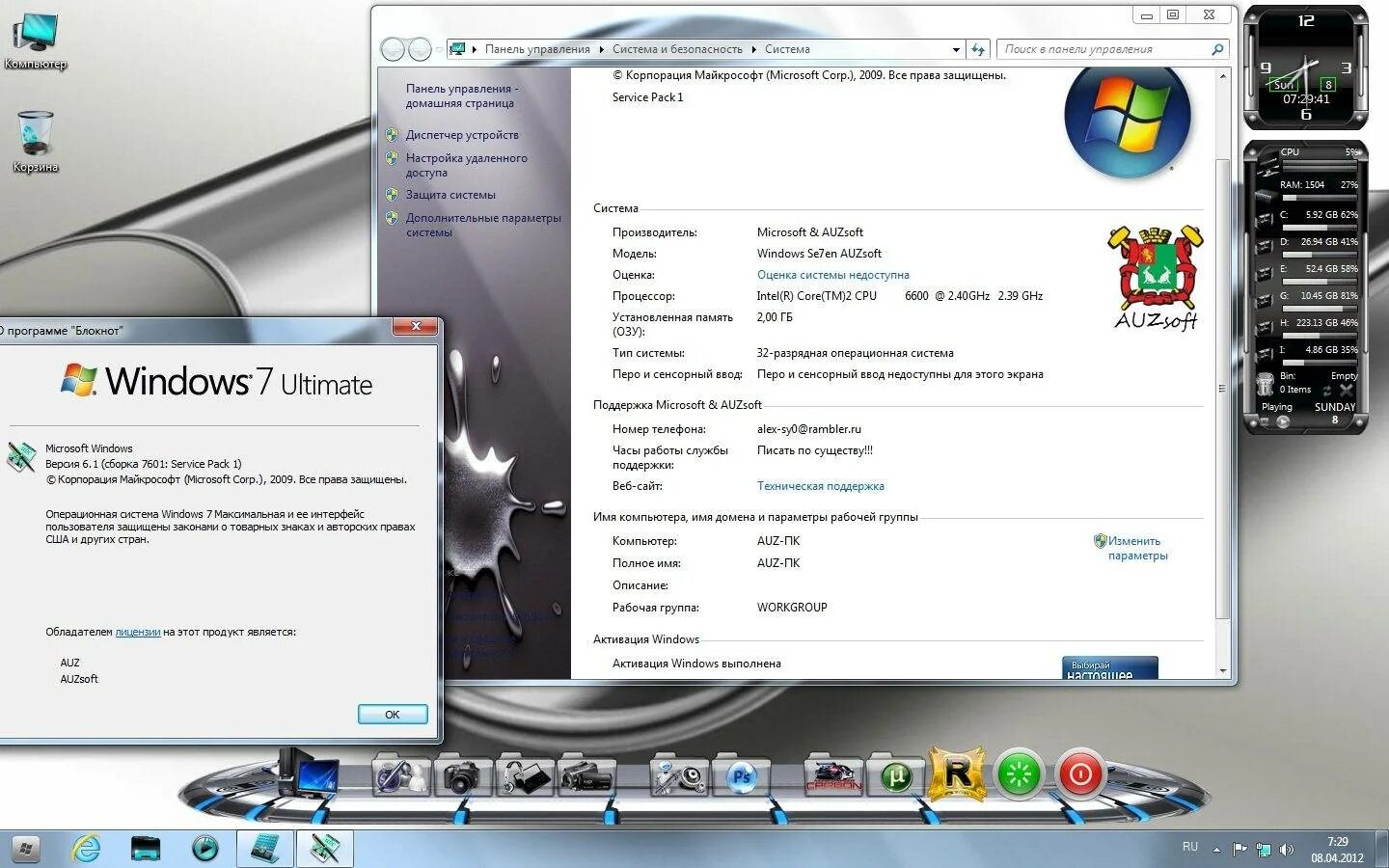Click the Forward navigation button
Screen dimensions: 1389x868
click(420, 49)
